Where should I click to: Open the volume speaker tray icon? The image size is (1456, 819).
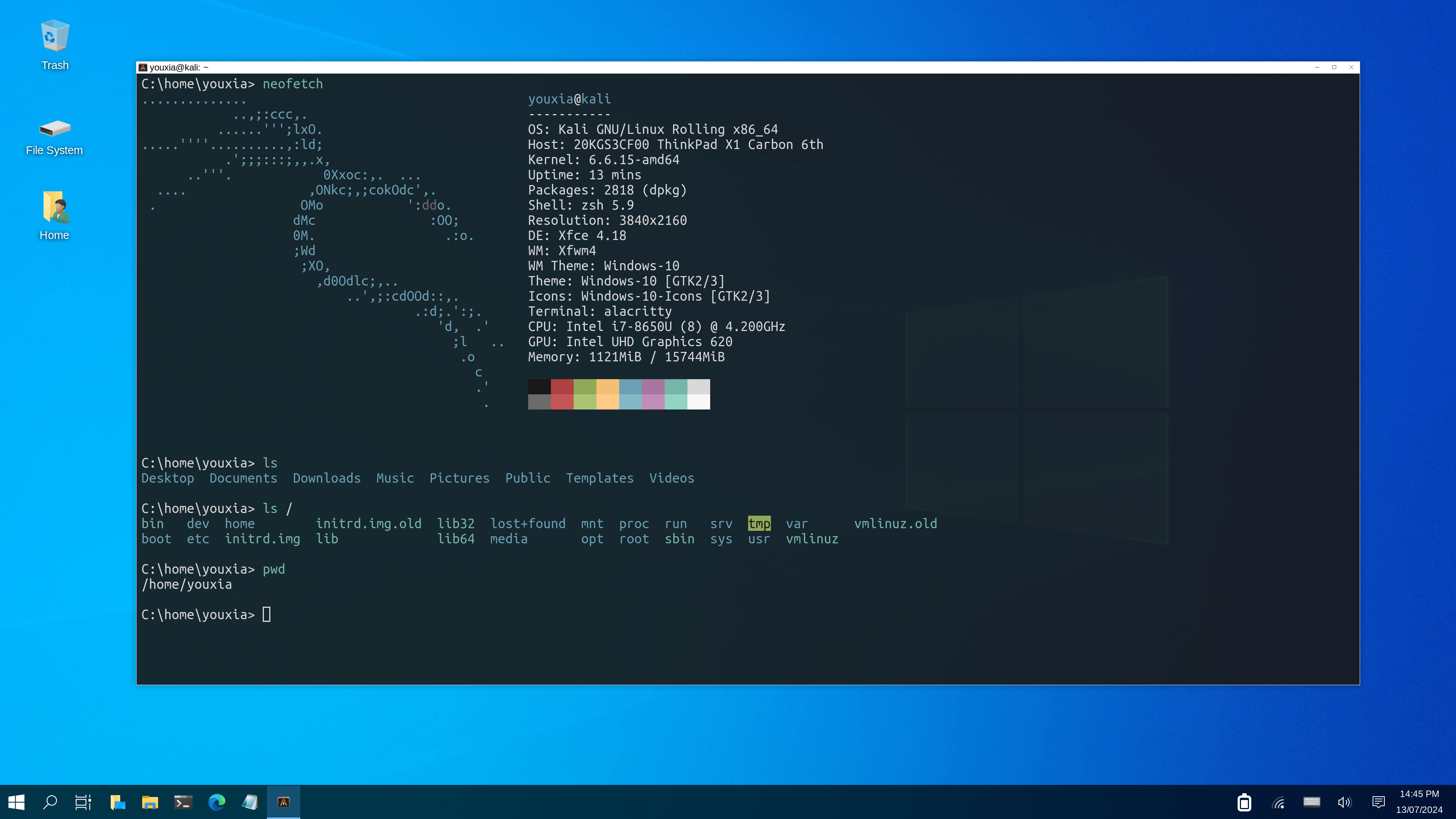pos(1345,802)
